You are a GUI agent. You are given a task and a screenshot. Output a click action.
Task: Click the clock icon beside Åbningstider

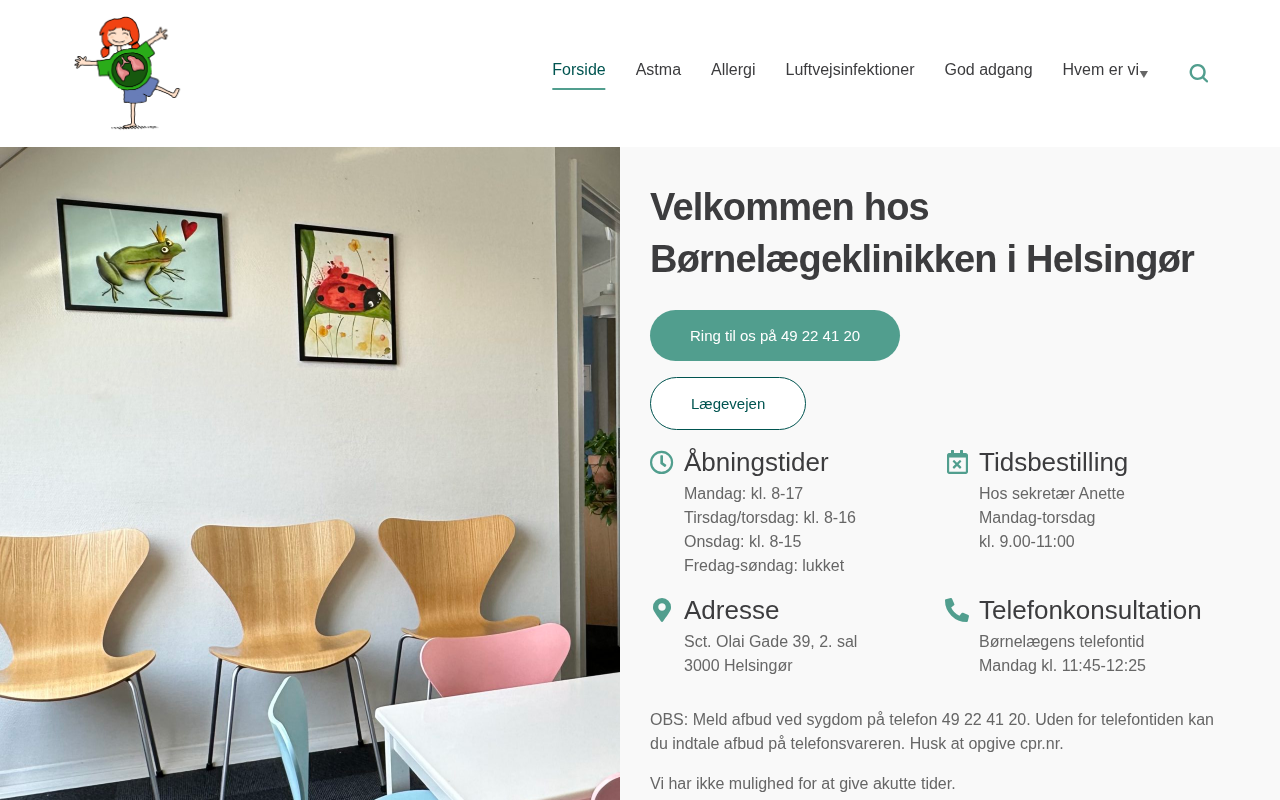pos(661,462)
